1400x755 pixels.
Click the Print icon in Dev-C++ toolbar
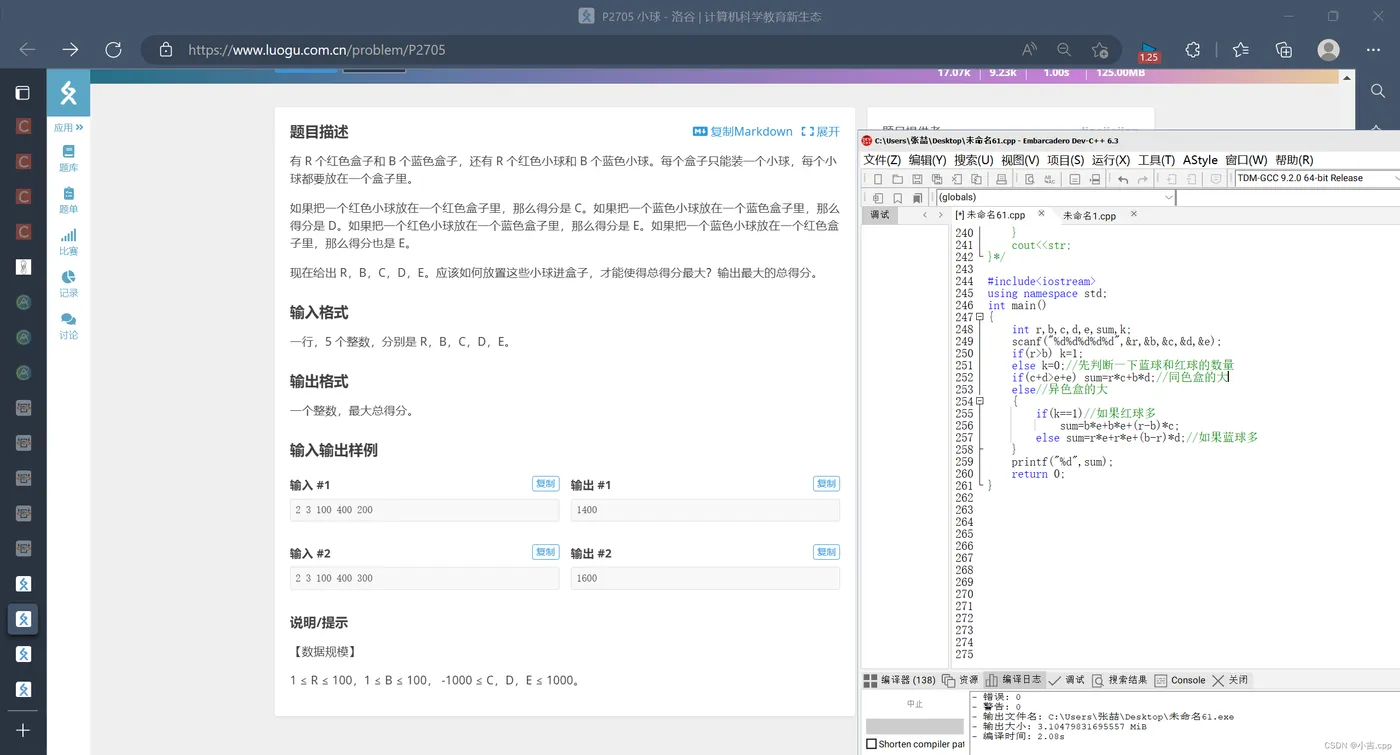click(1001, 179)
